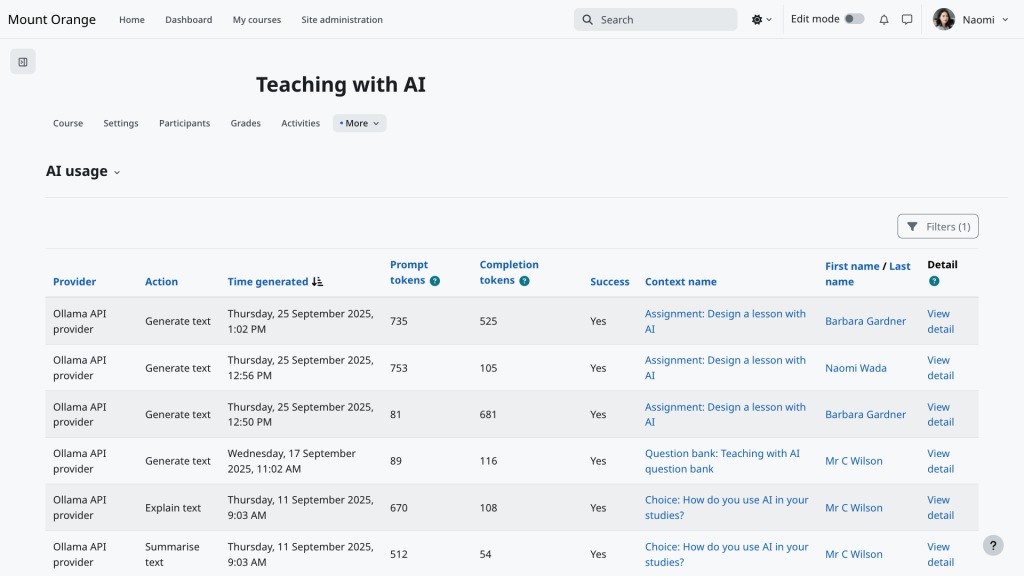View detail for Question bank request
The image size is (1024, 576).
pos(940,461)
